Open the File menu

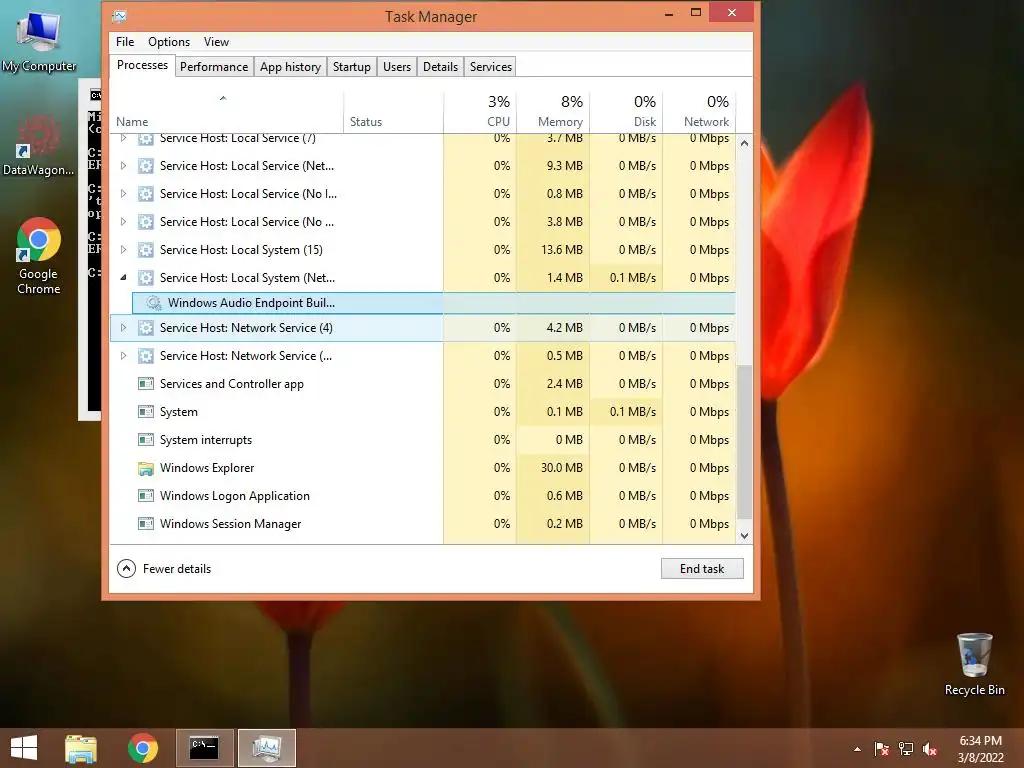click(x=125, y=42)
